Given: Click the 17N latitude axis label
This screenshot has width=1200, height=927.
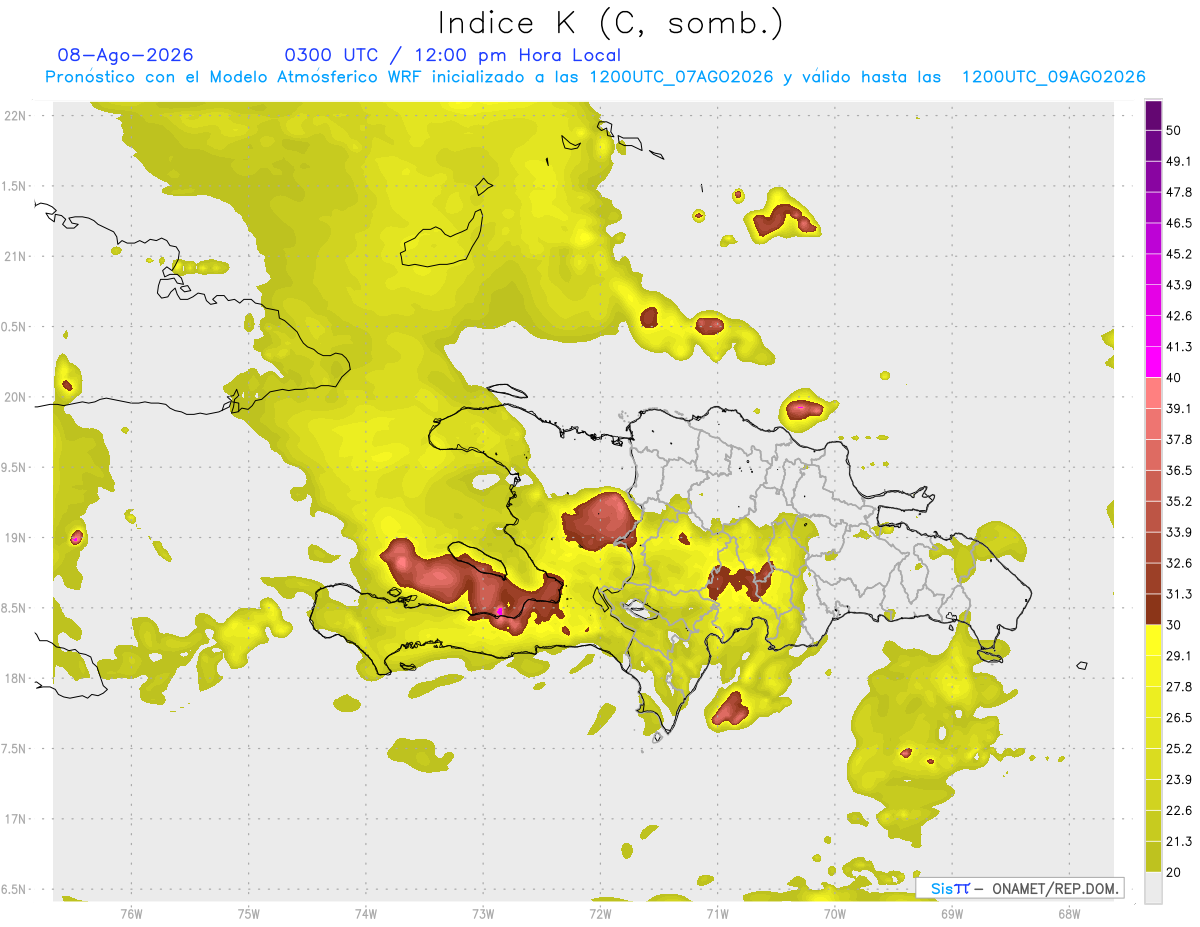Looking at the screenshot, I should click(x=14, y=819).
